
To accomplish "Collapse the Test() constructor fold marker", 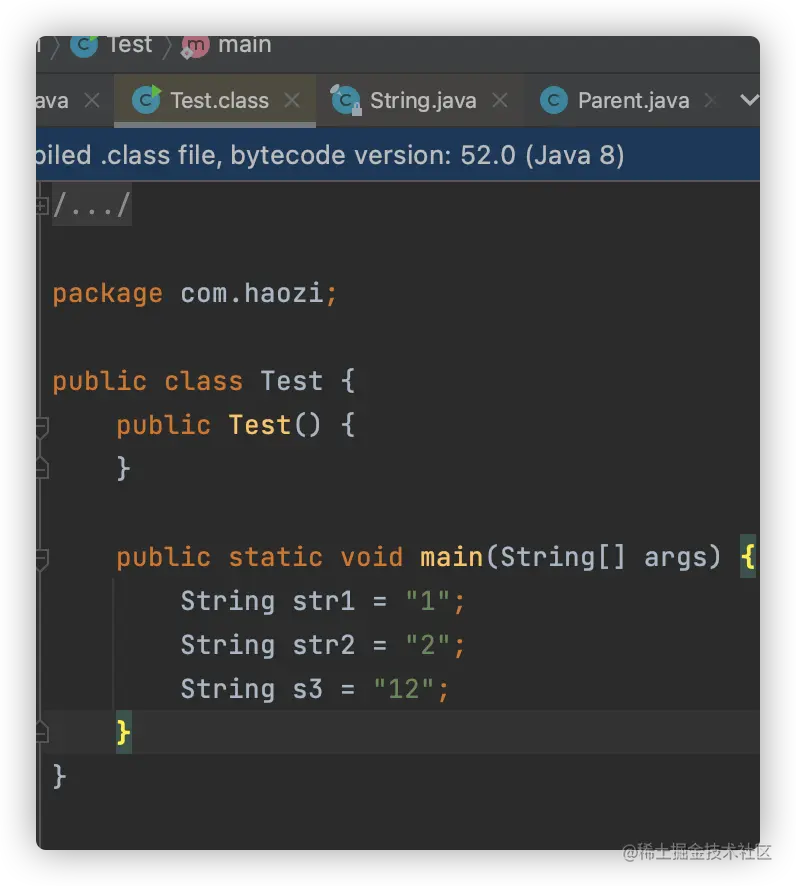I will pos(41,427).
